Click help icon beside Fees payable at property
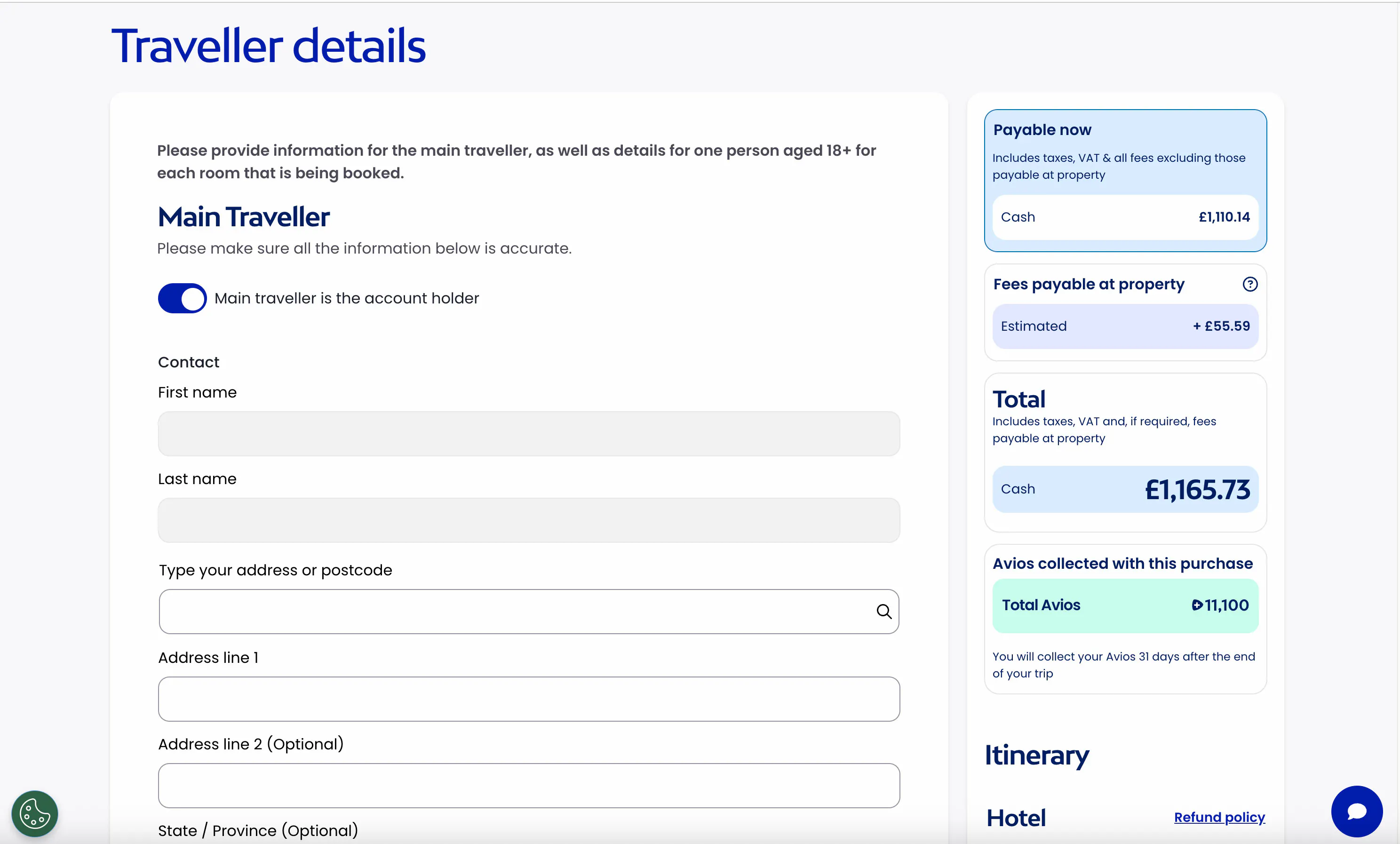 point(1249,284)
